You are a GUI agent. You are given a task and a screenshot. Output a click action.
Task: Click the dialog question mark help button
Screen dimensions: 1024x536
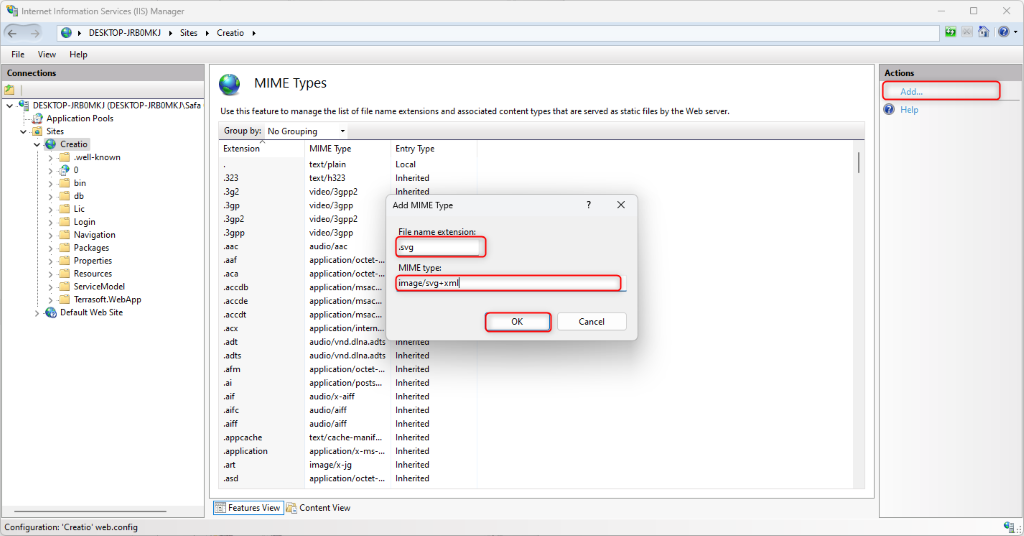(588, 205)
